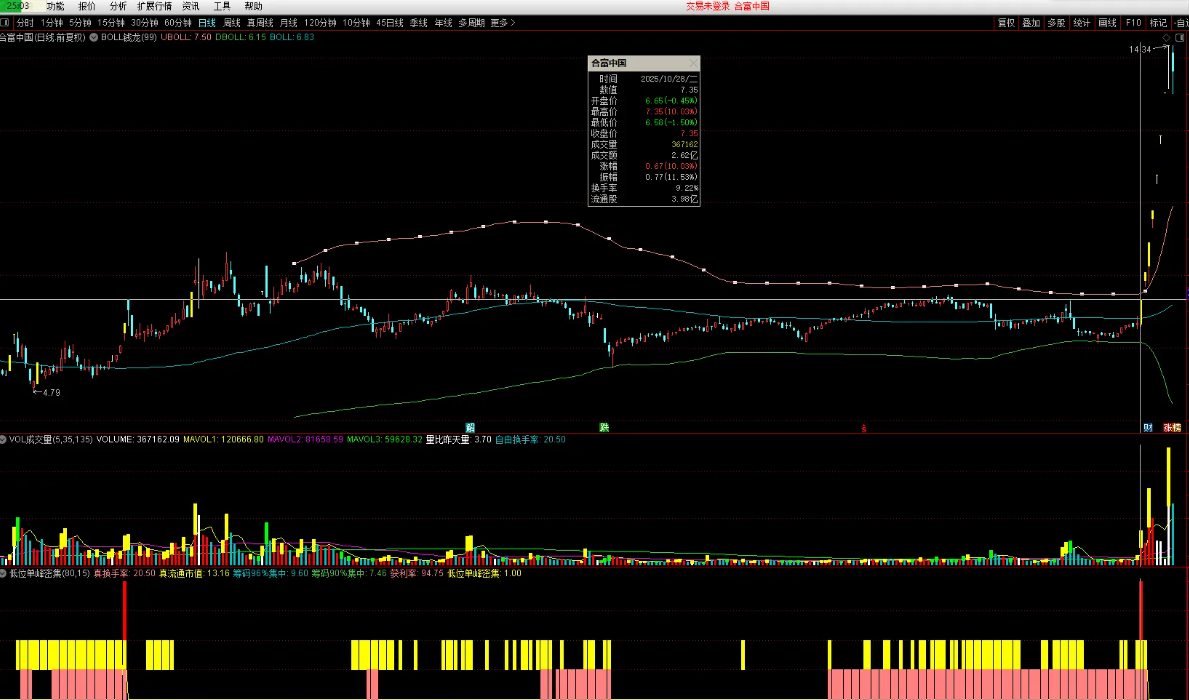The width and height of the screenshot is (1189, 700).
Task: Close the 合富中国 data info popup
Action: coord(693,62)
